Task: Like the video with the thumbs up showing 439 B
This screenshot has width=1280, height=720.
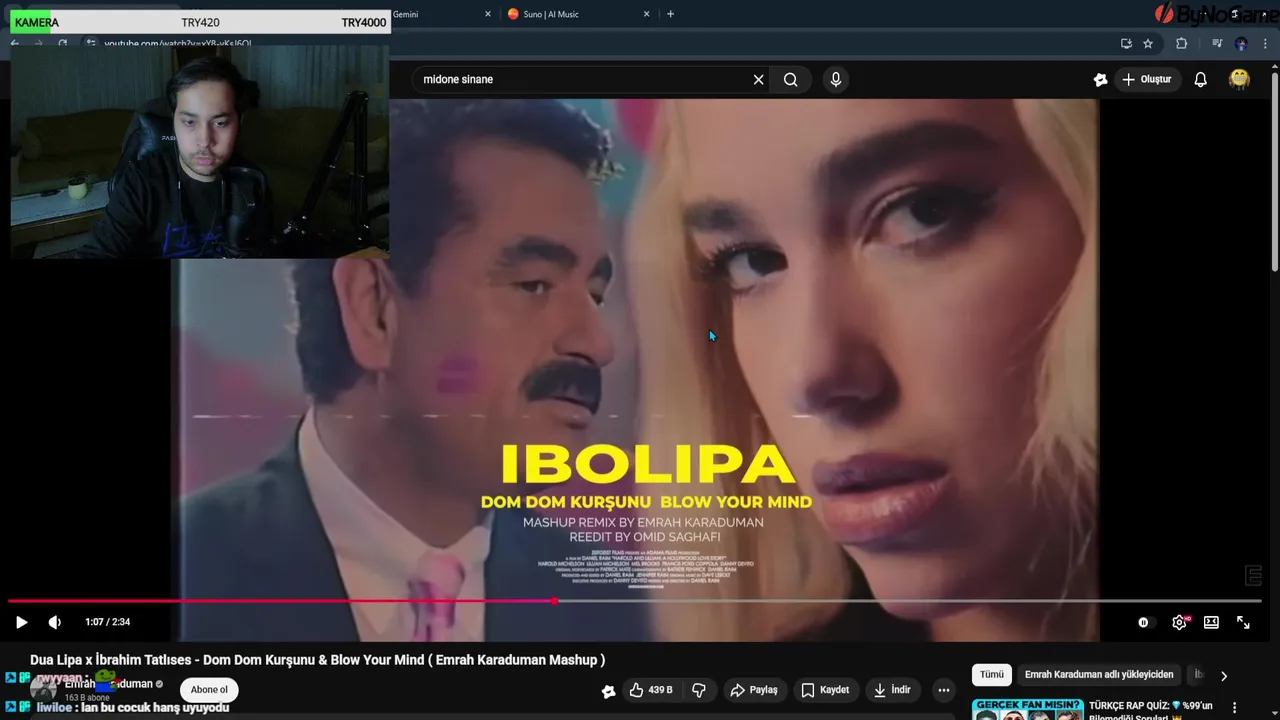Action: click(651, 690)
